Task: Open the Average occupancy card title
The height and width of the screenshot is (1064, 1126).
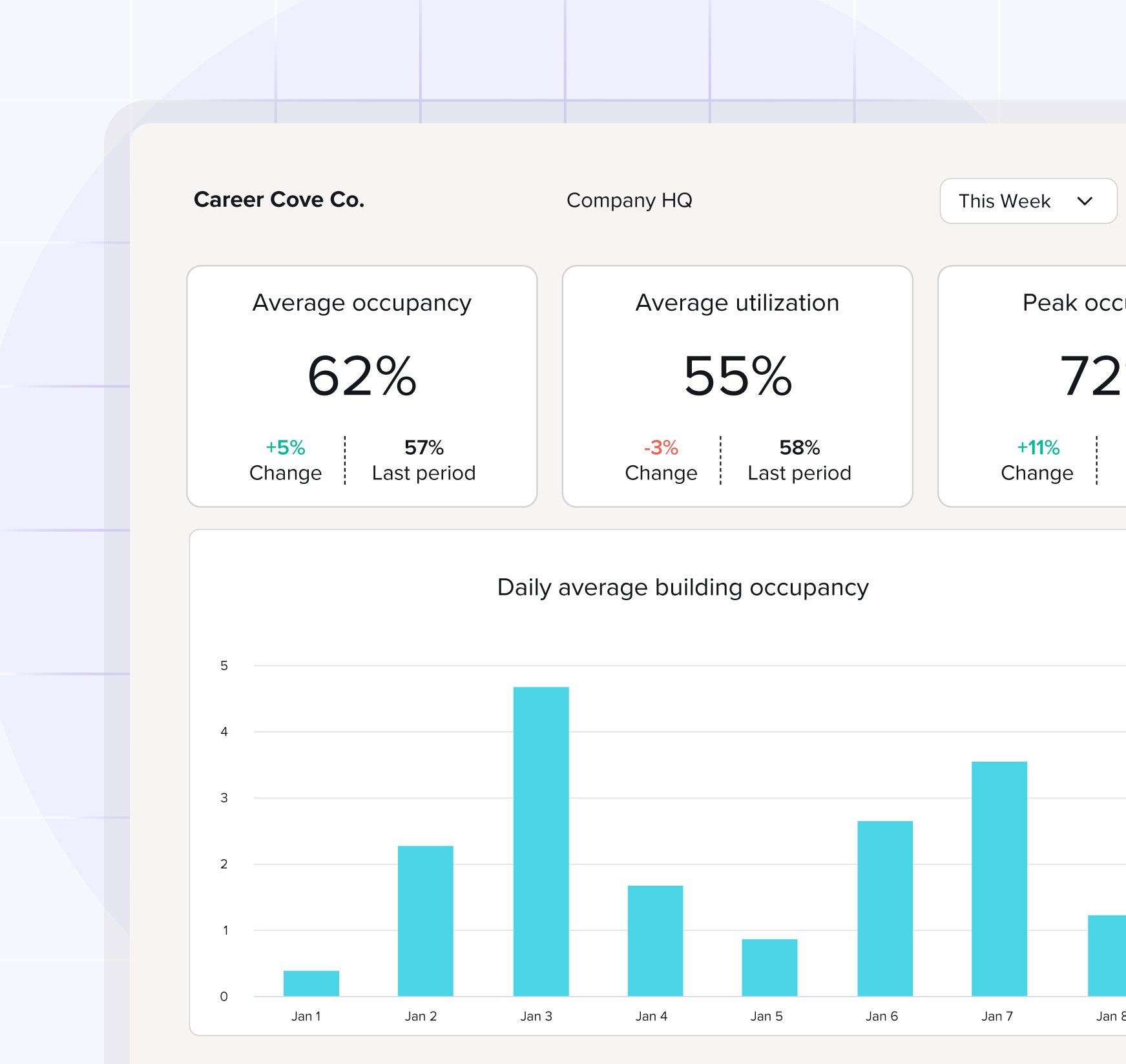Action: click(362, 303)
